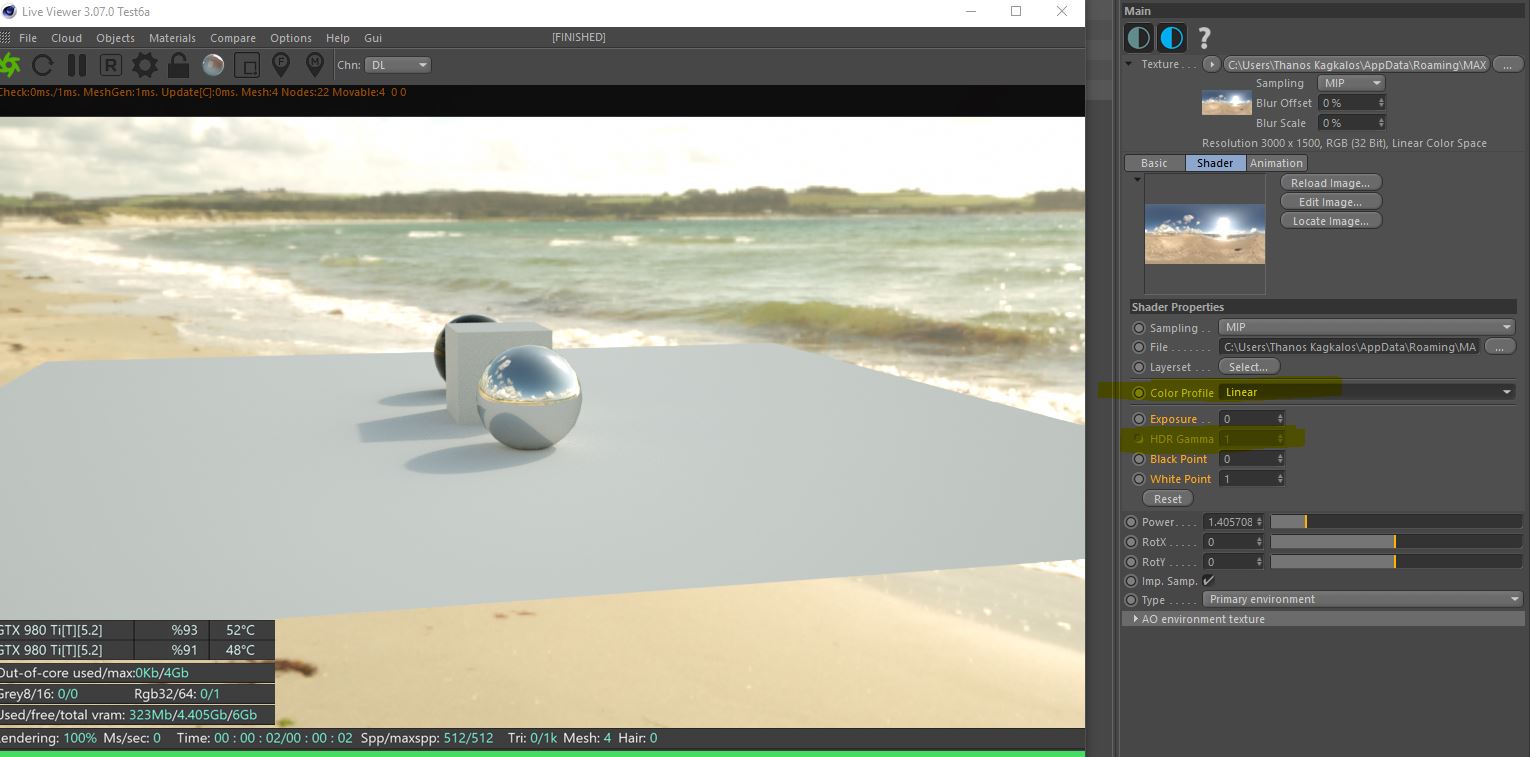This screenshot has width=1530, height=757.
Task: Open help via the question mark icon
Action: (x=1204, y=38)
